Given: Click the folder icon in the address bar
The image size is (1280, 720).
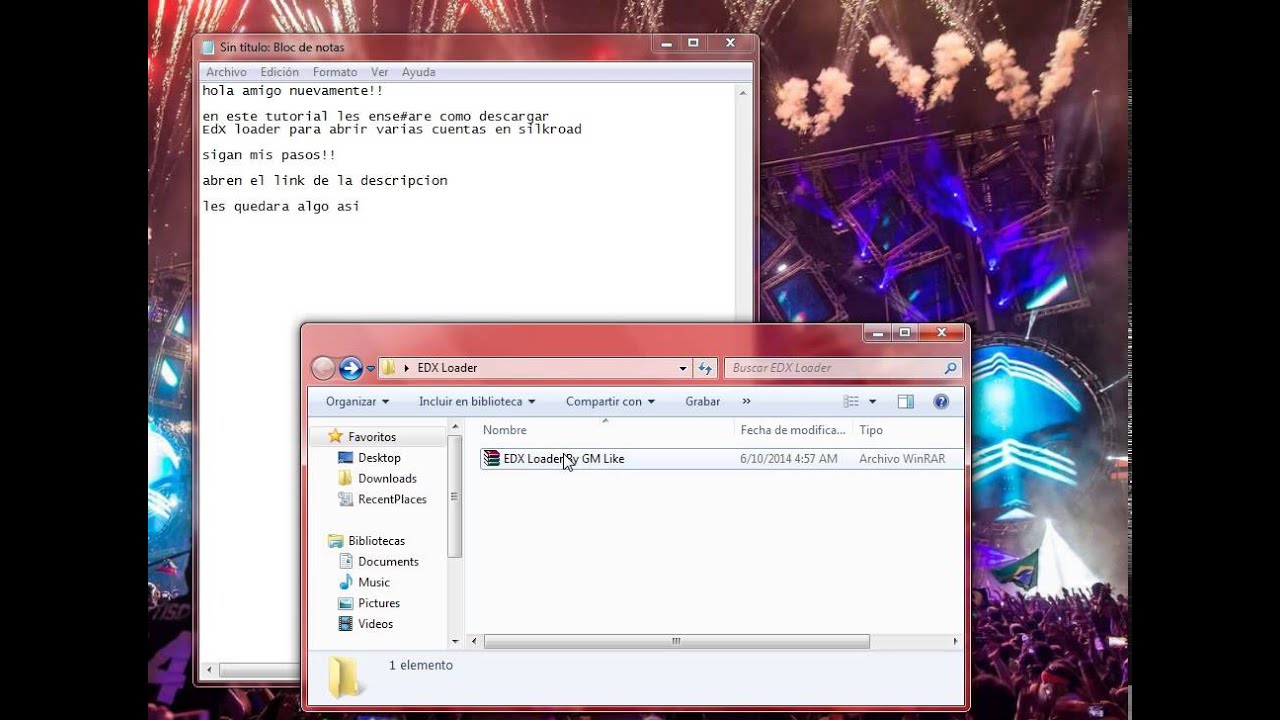Looking at the screenshot, I should point(389,368).
